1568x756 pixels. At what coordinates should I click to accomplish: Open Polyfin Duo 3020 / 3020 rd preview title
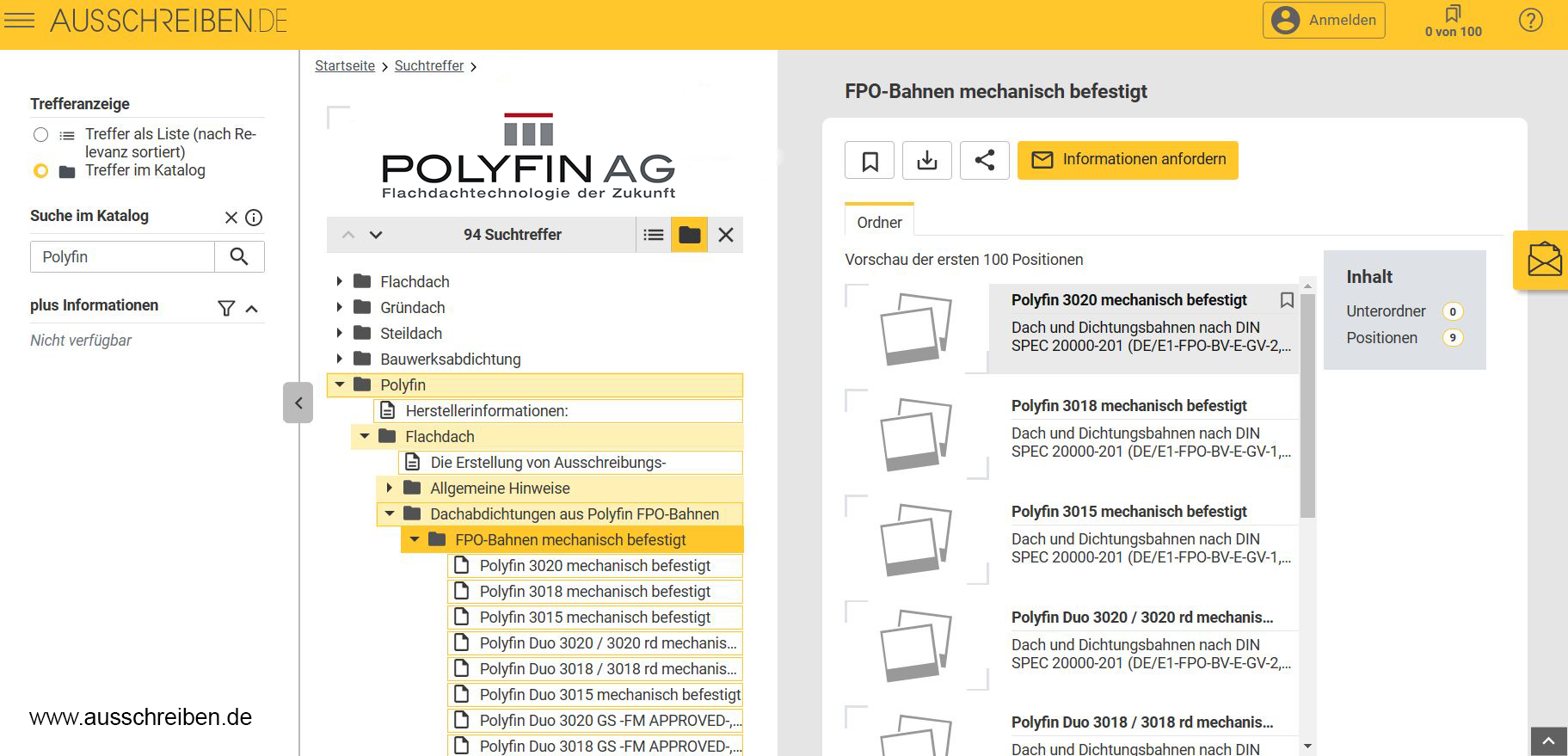(1142, 618)
